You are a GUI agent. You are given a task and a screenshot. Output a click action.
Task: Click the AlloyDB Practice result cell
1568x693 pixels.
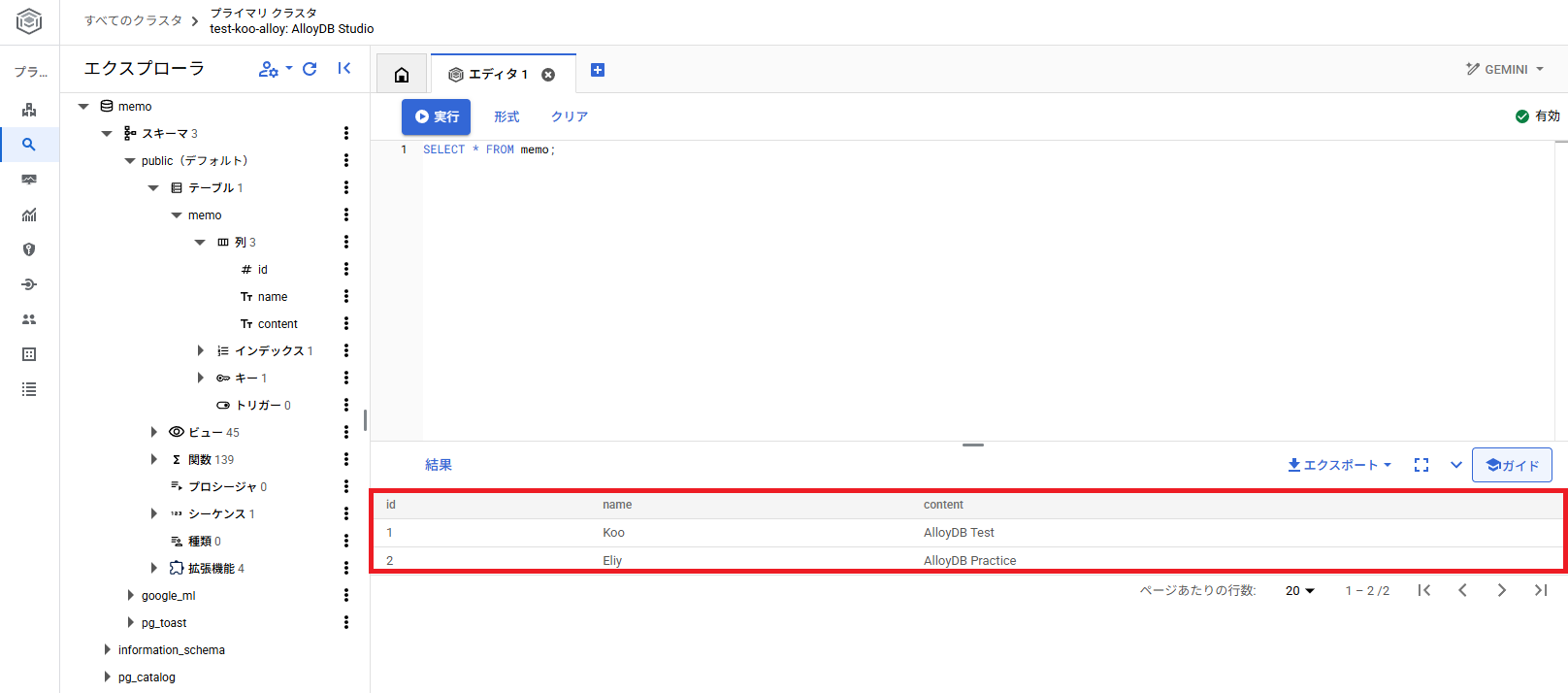coord(970,560)
